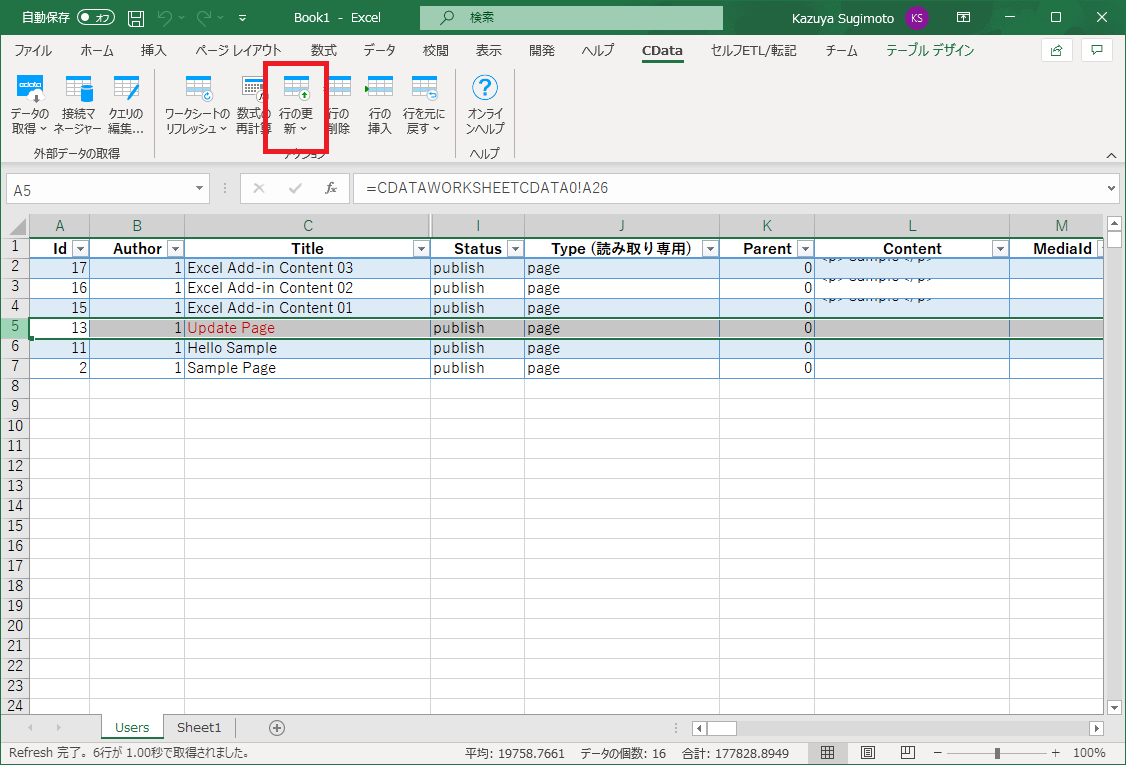Screen dimensions: 1126x765
Task: Open the Quick Access Toolbar customize dropdown
Action: point(242,18)
